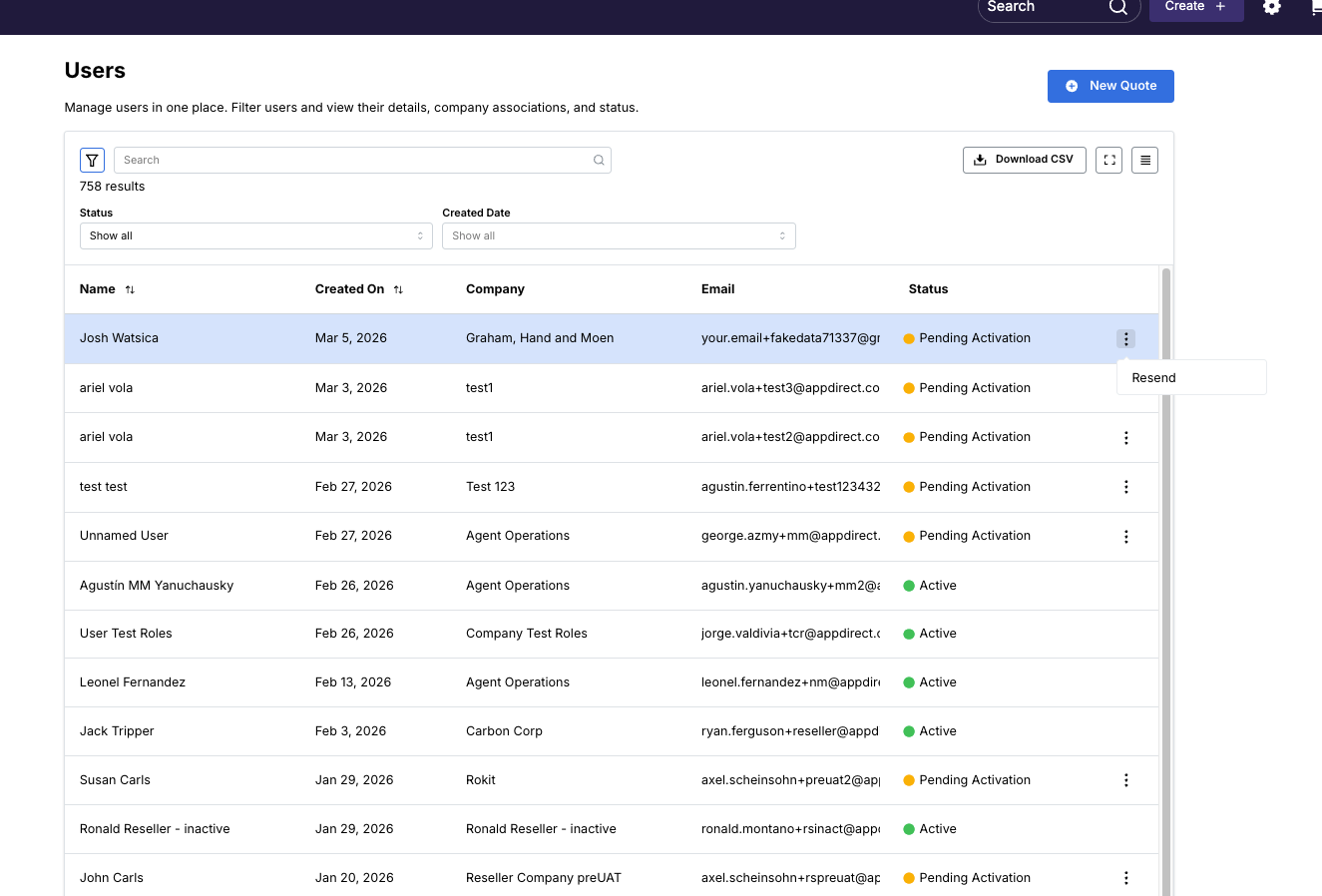Image resolution: width=1322 pixels, height=896 pixels.
Task: Open row actions for Unnamed User
Action: [1125, 537]
